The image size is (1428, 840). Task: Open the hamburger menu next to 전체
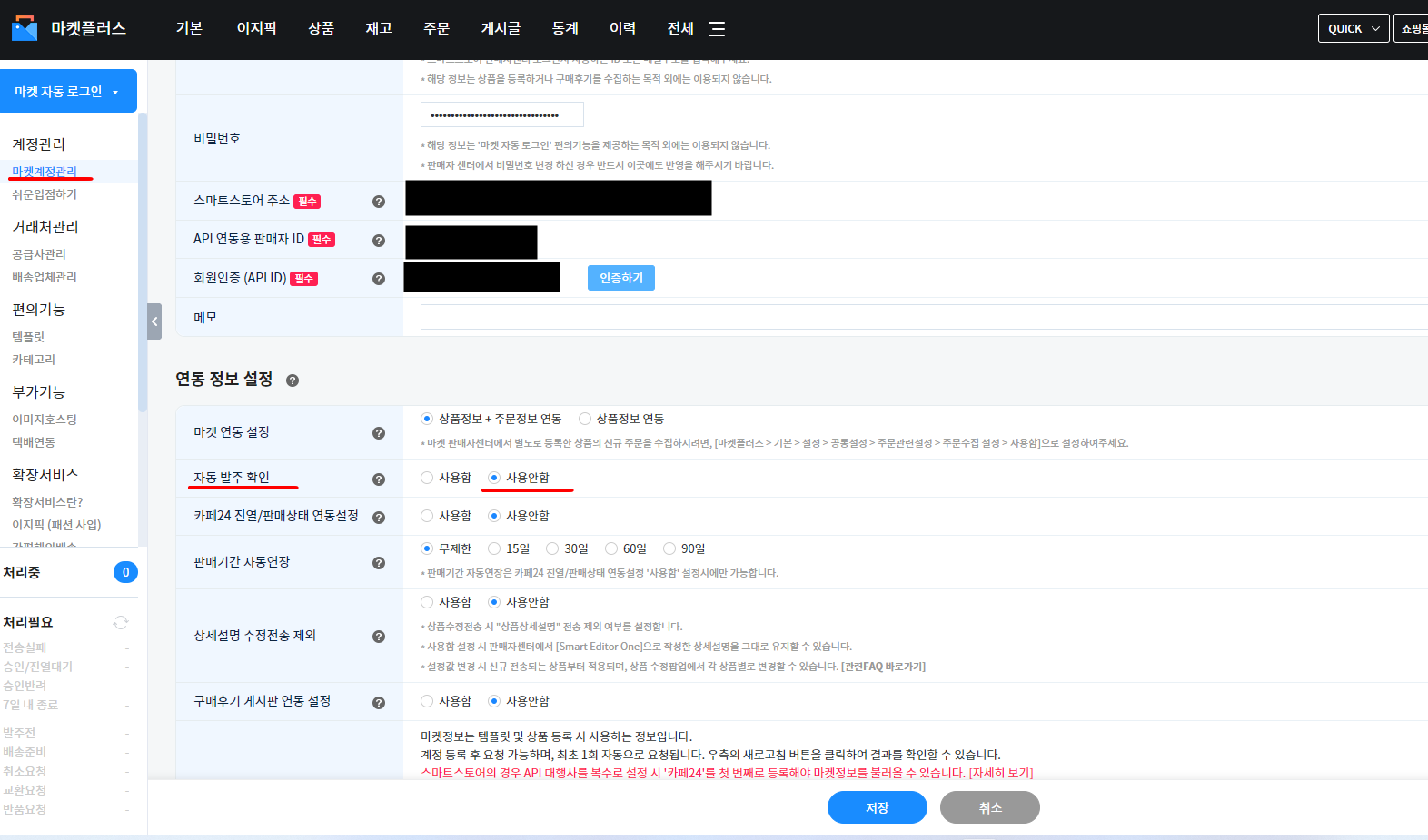click(x=717, y=29)
